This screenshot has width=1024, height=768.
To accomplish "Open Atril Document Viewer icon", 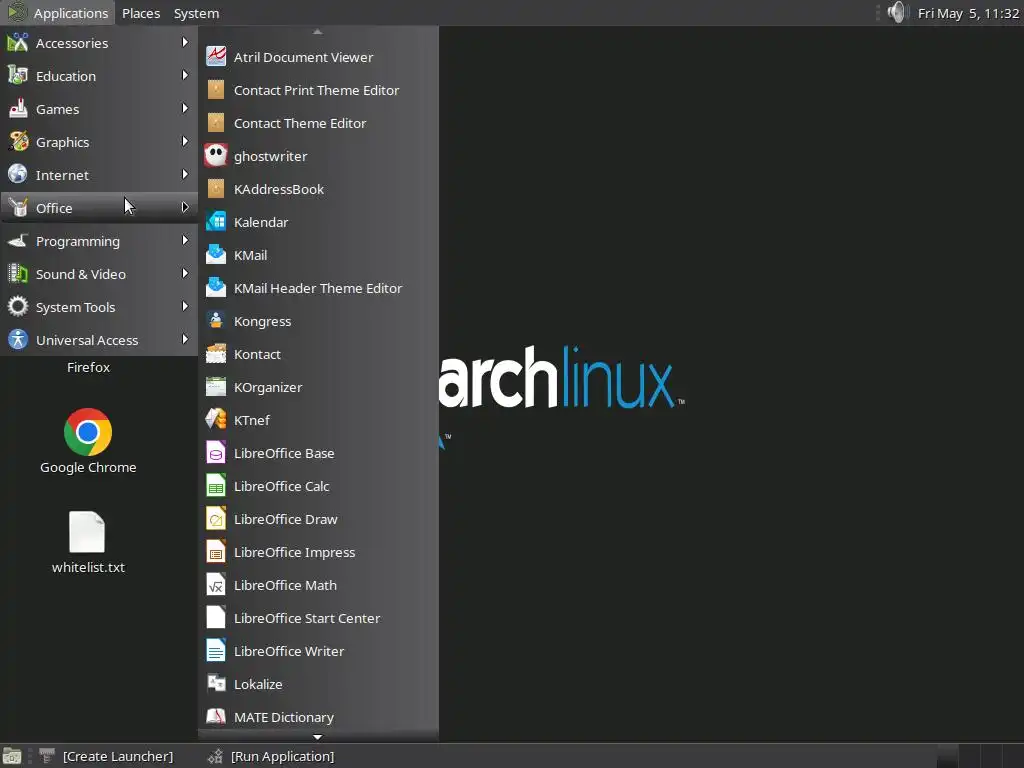I will pyautogui.click(x=216, y=57).
